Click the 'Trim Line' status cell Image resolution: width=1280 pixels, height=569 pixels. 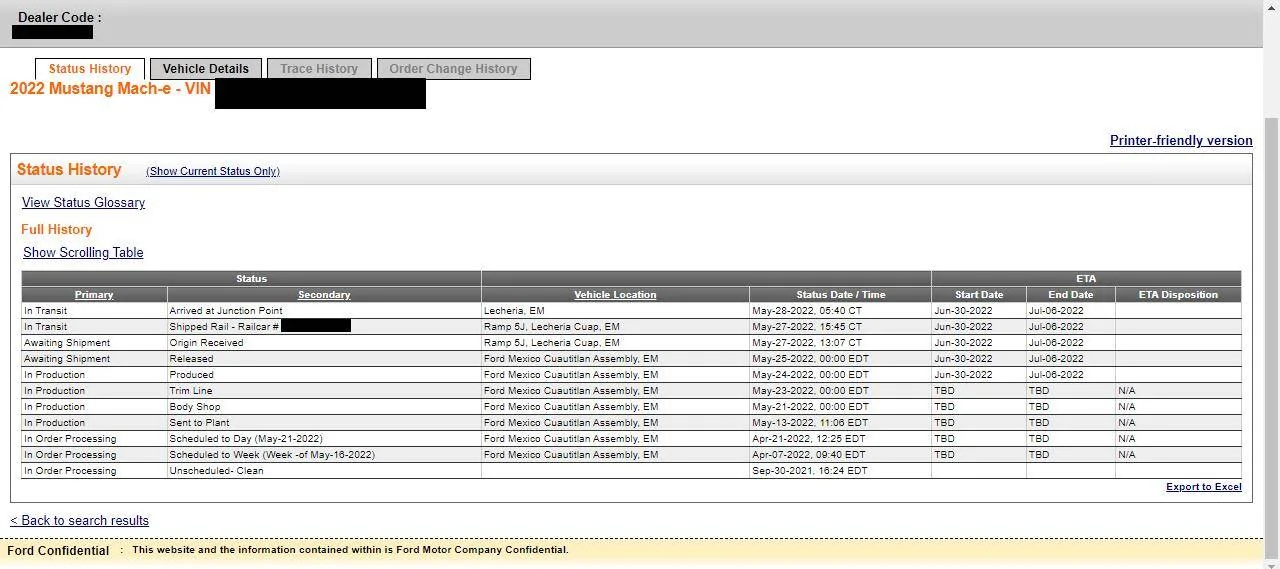pyautogui.click(x=324, y=391)
